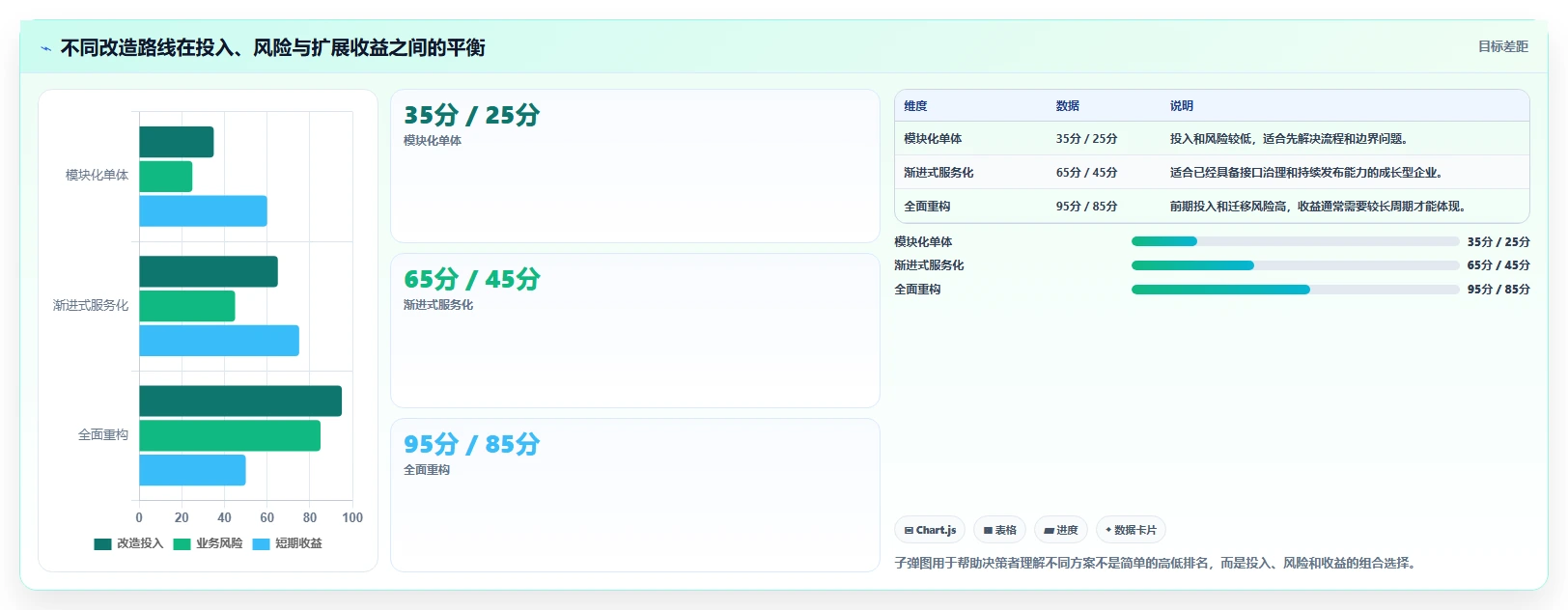Click the 进度 tag chip
The image size is (1568, 610).
[1061, 530]
